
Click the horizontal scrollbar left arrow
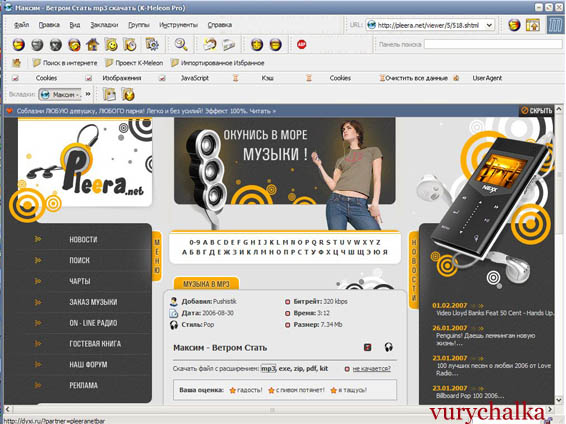(x=7, y=410)
